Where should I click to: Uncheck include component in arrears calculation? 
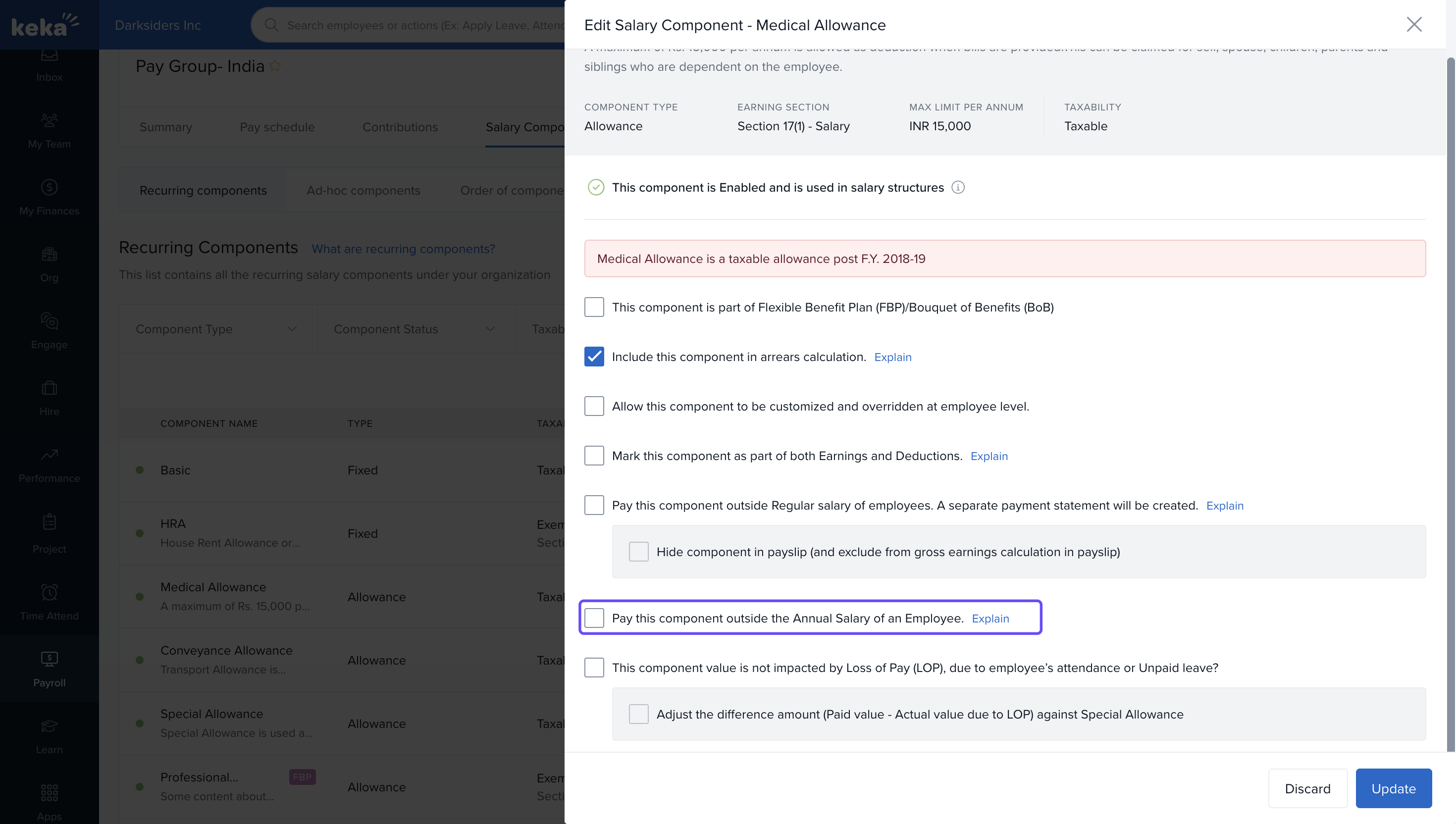594,357
